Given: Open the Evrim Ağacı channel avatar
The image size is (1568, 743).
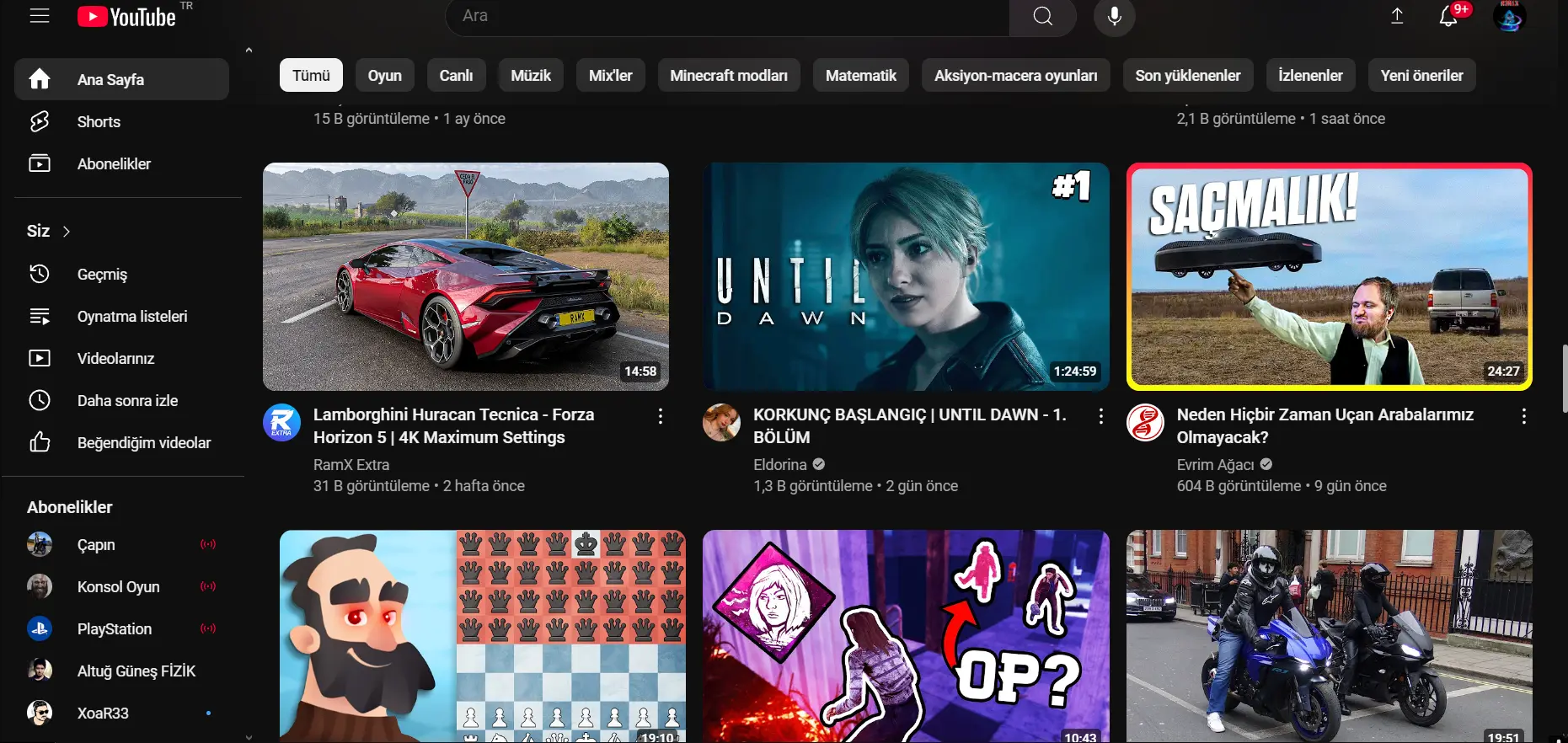Looking at the screenshot, I should pos(1145,423).
